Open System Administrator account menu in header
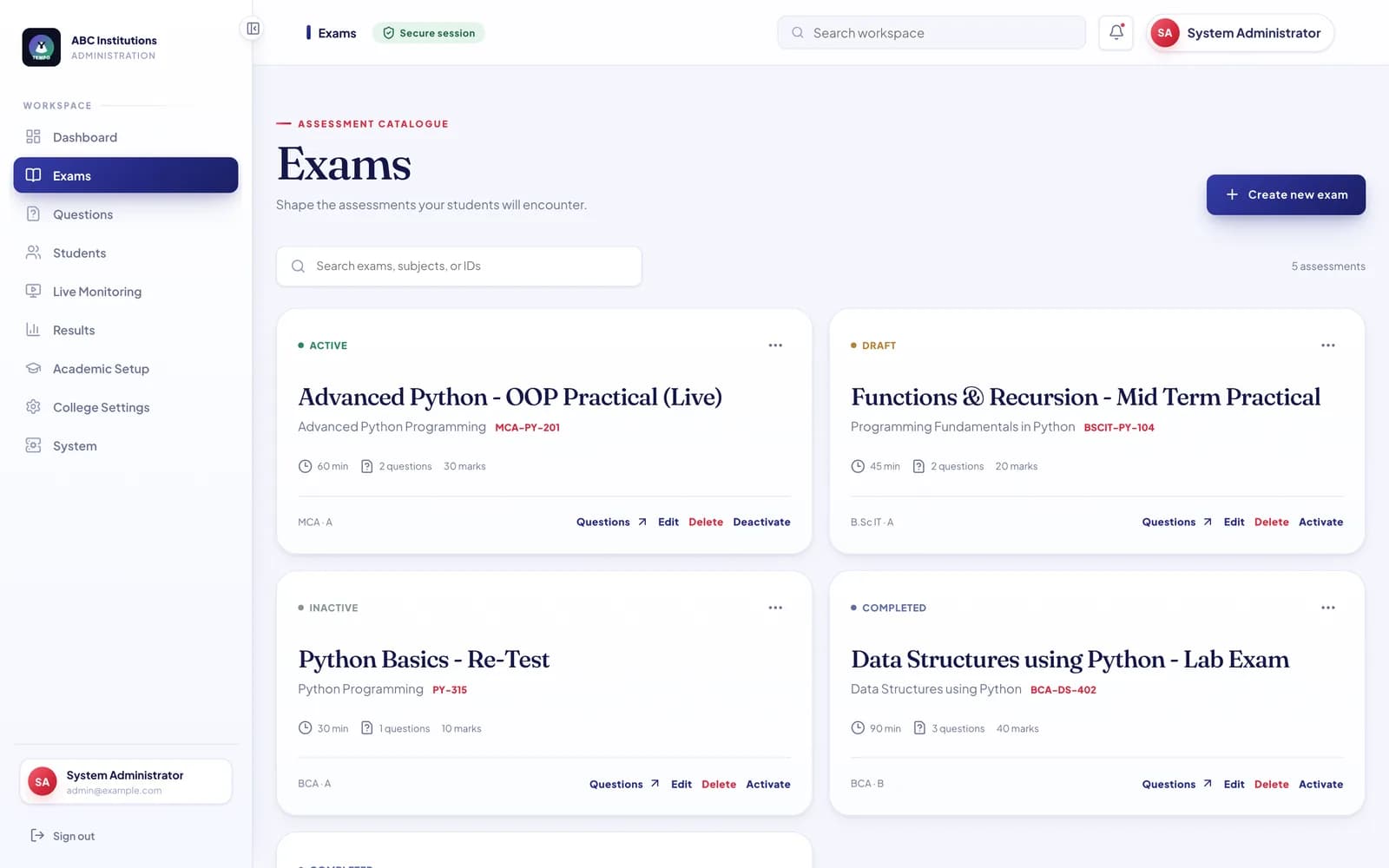Image resolution: width=1389 pixels, height=868 pixels. (1240, 33)
